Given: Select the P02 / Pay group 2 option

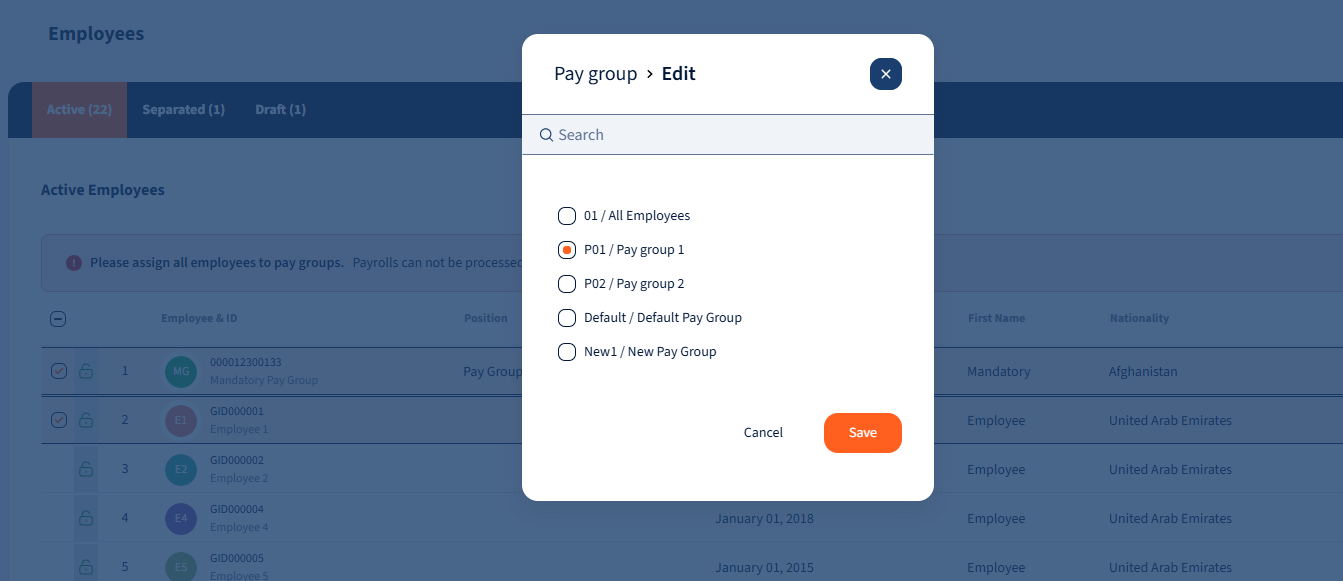Looking at the screenshot, I should [567, 284].
